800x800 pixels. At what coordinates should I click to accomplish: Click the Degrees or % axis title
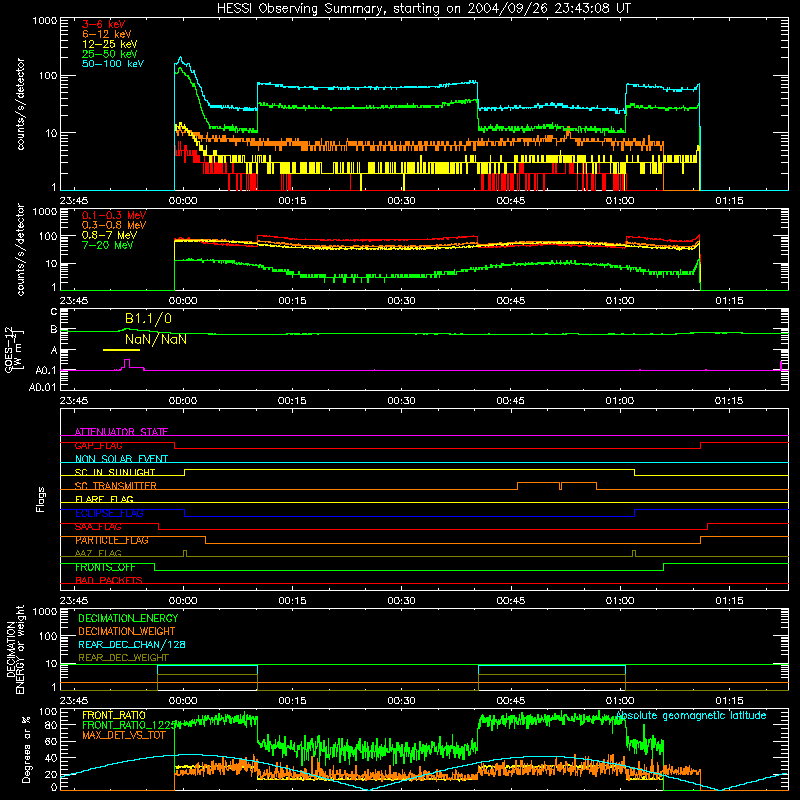point(26,750)
